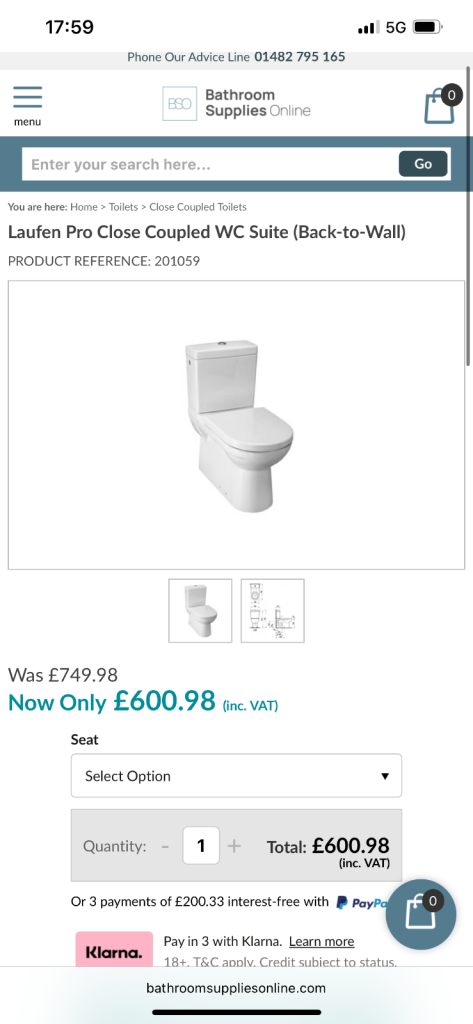The width and height of the screenshot is (473, 1024).
Task: Select the technical drawing thumbnail
Action: [272, 611]
